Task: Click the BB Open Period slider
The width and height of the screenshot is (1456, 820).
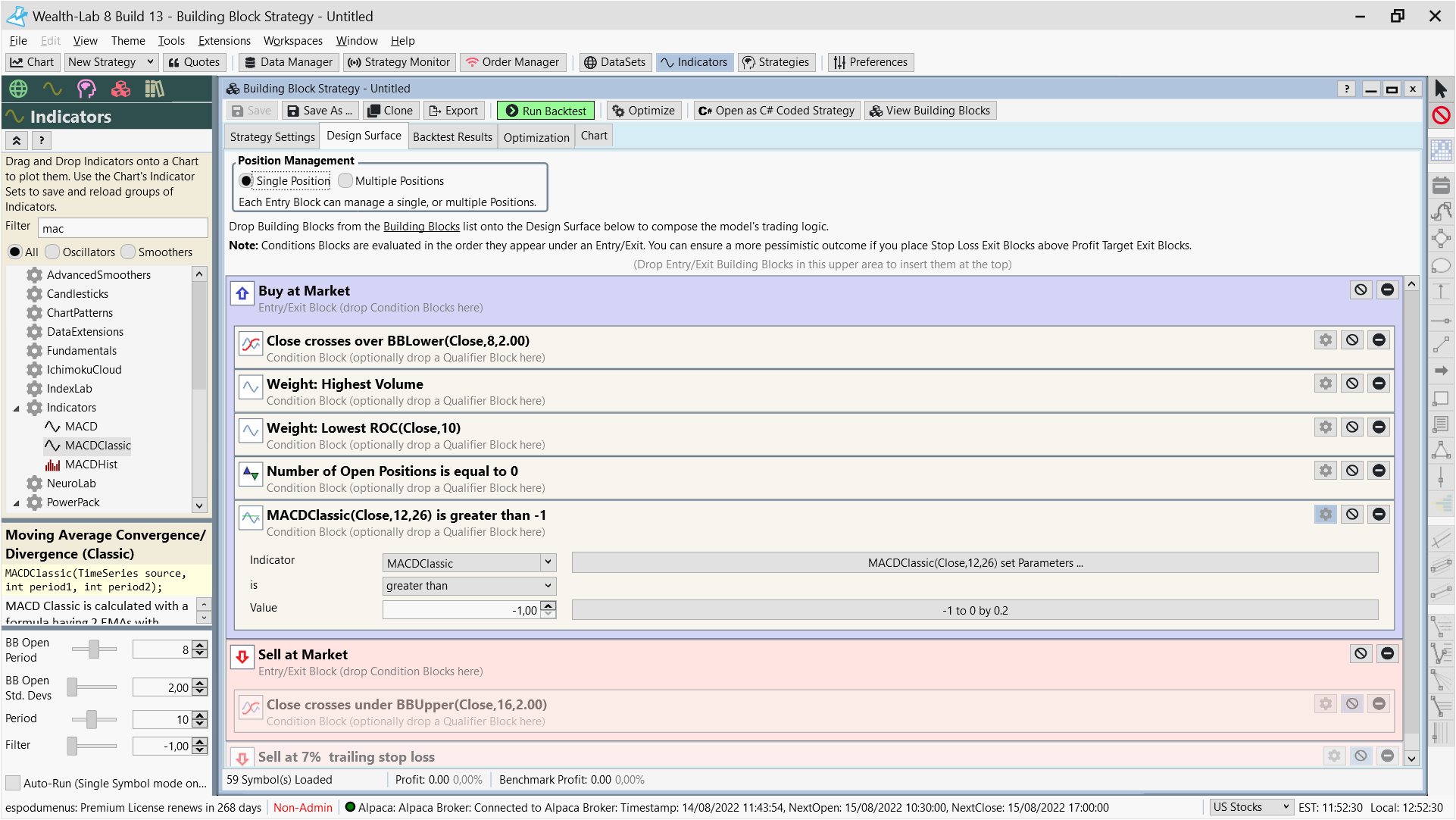Action: point(94,649)
